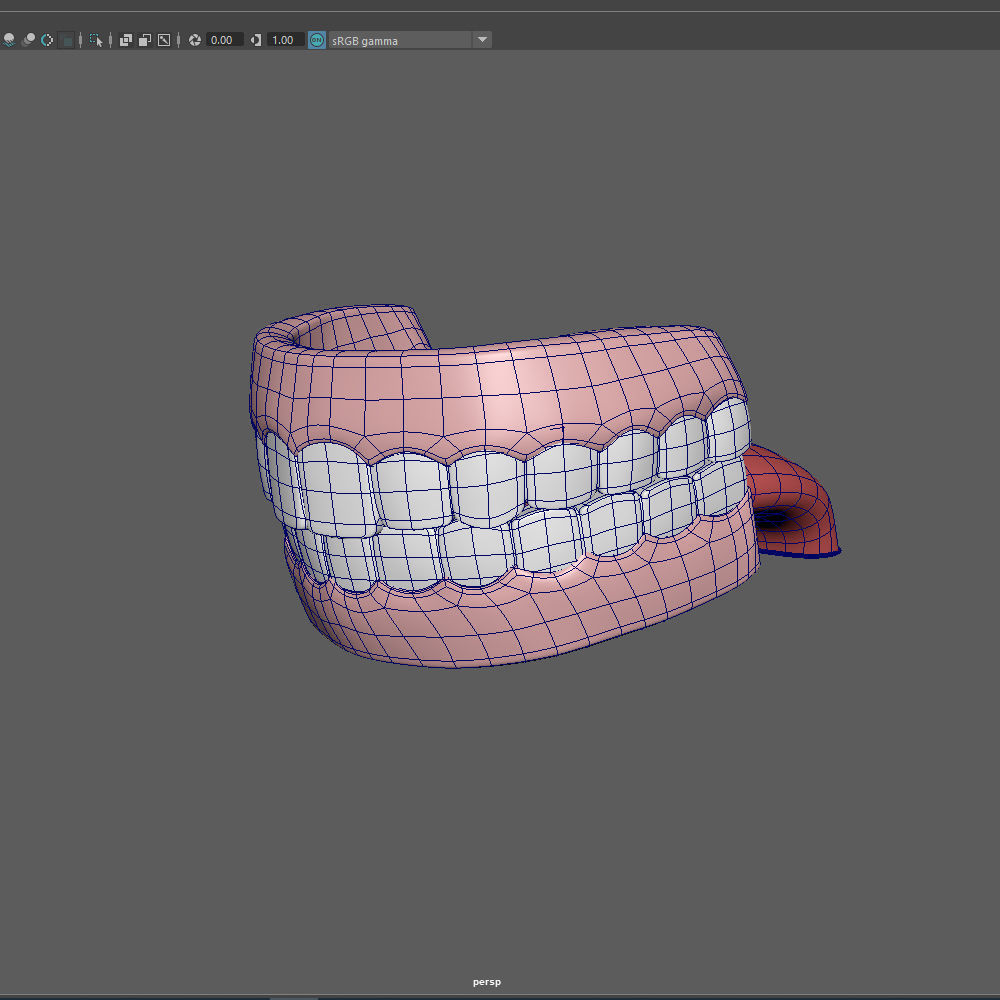1000x1000 pixels.
Task: Toggle the view transform ON button
Action: [x=317, y=40]
